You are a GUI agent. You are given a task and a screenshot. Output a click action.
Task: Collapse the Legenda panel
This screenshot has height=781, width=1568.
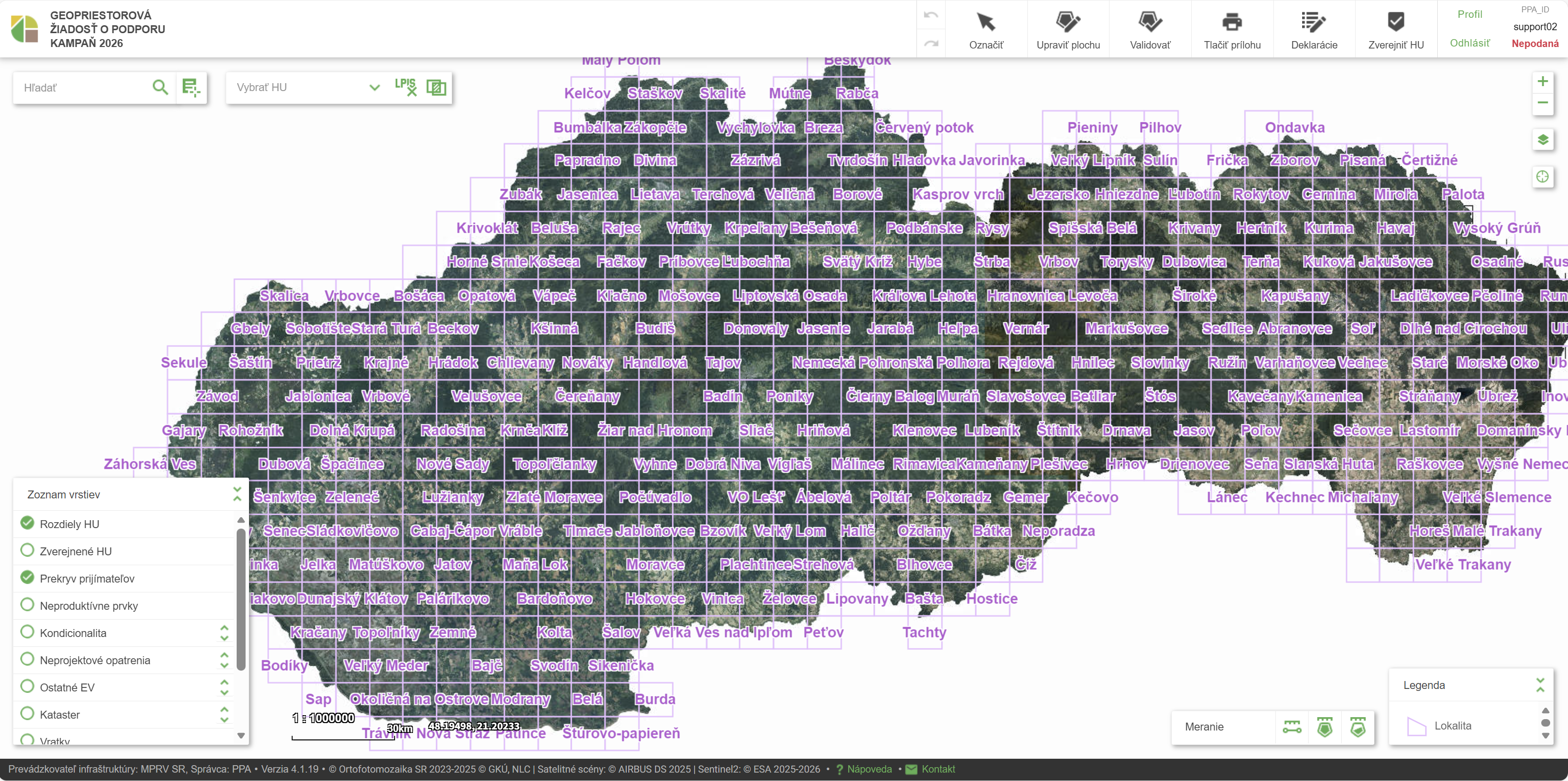pyautogui.click(x=1540, y=685)
